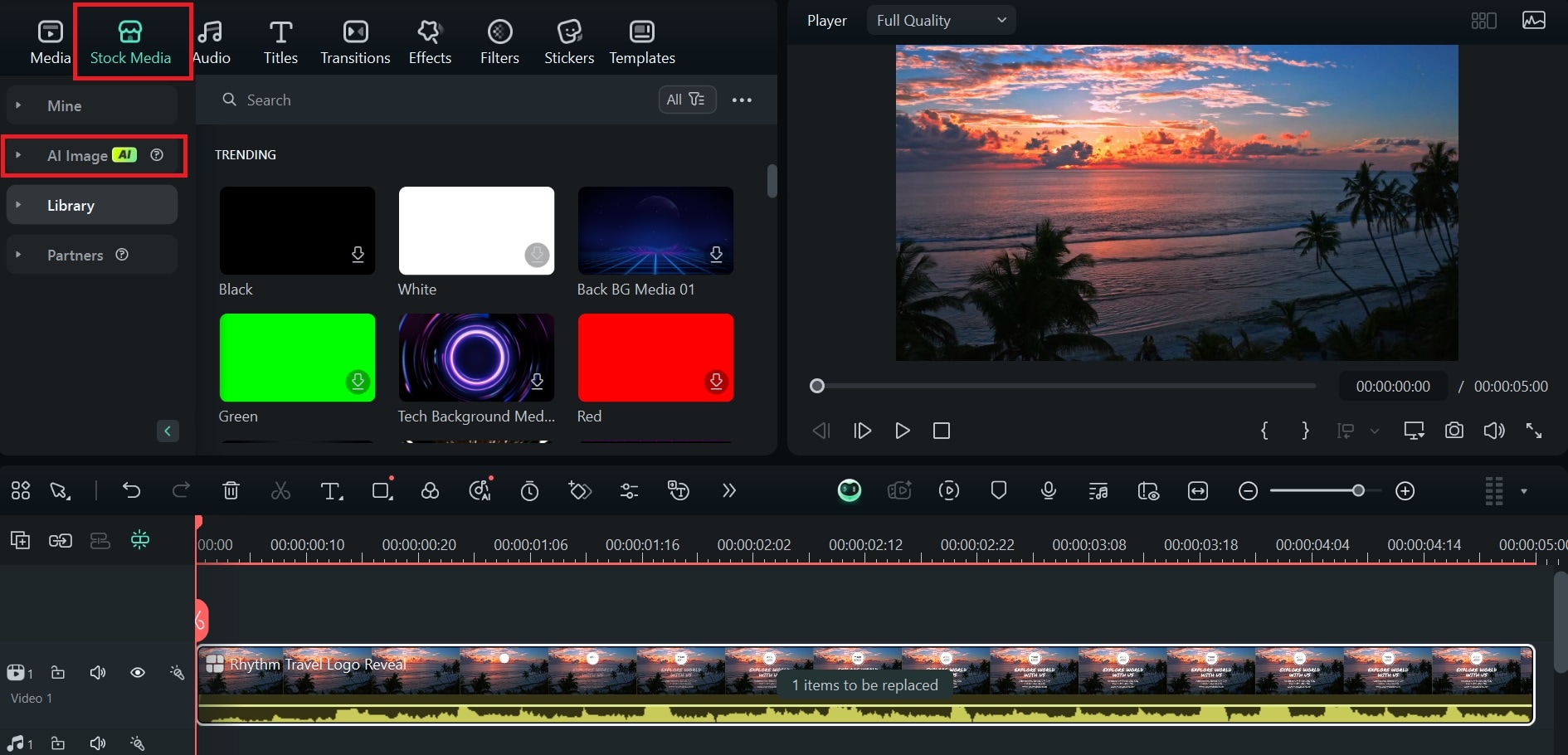Screen dimensions: 1568x755
Task: Show more toolbar tools
Action: click(729, 490)
